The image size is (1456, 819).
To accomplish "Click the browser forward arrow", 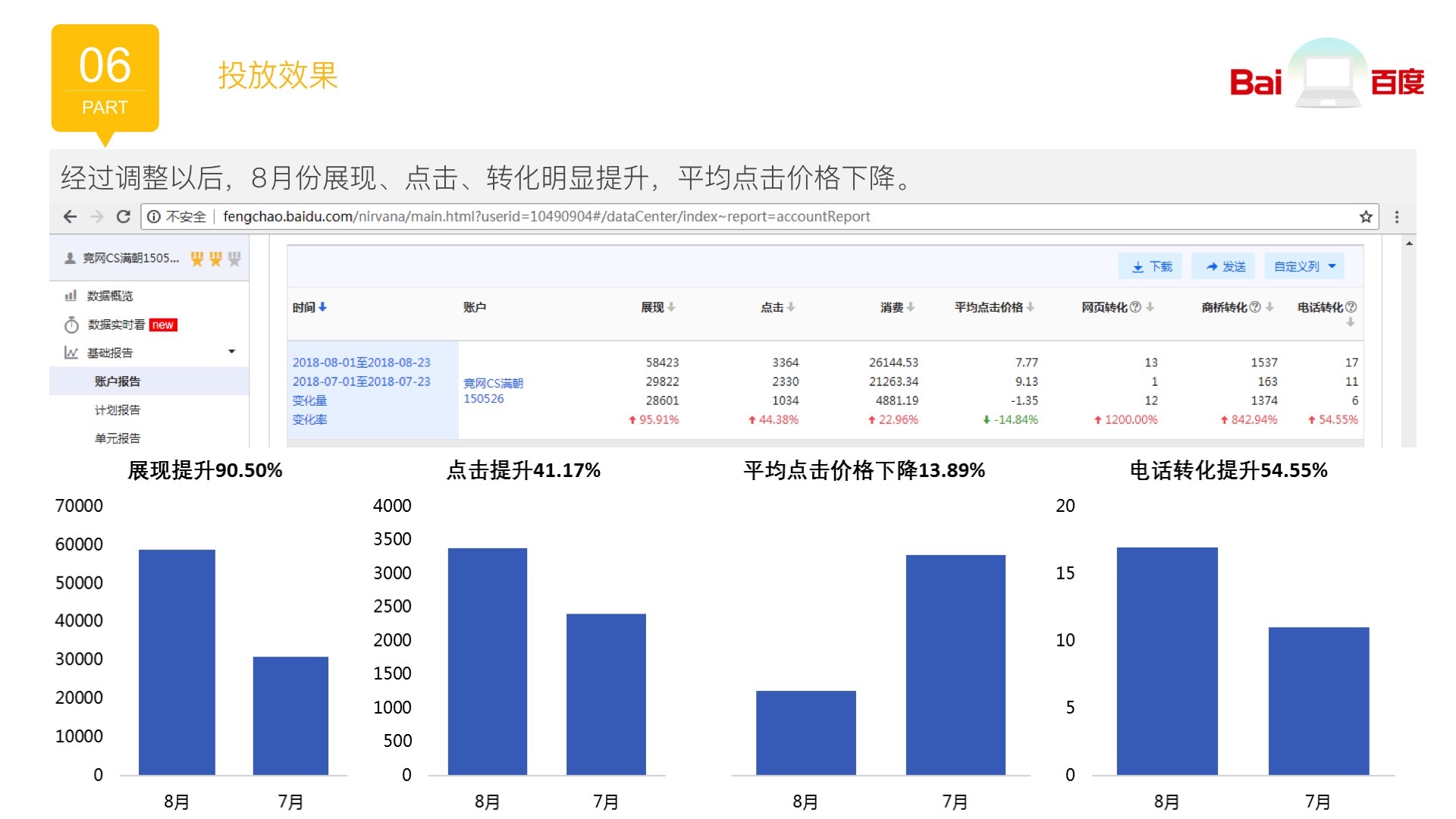I will coord(96,217).
